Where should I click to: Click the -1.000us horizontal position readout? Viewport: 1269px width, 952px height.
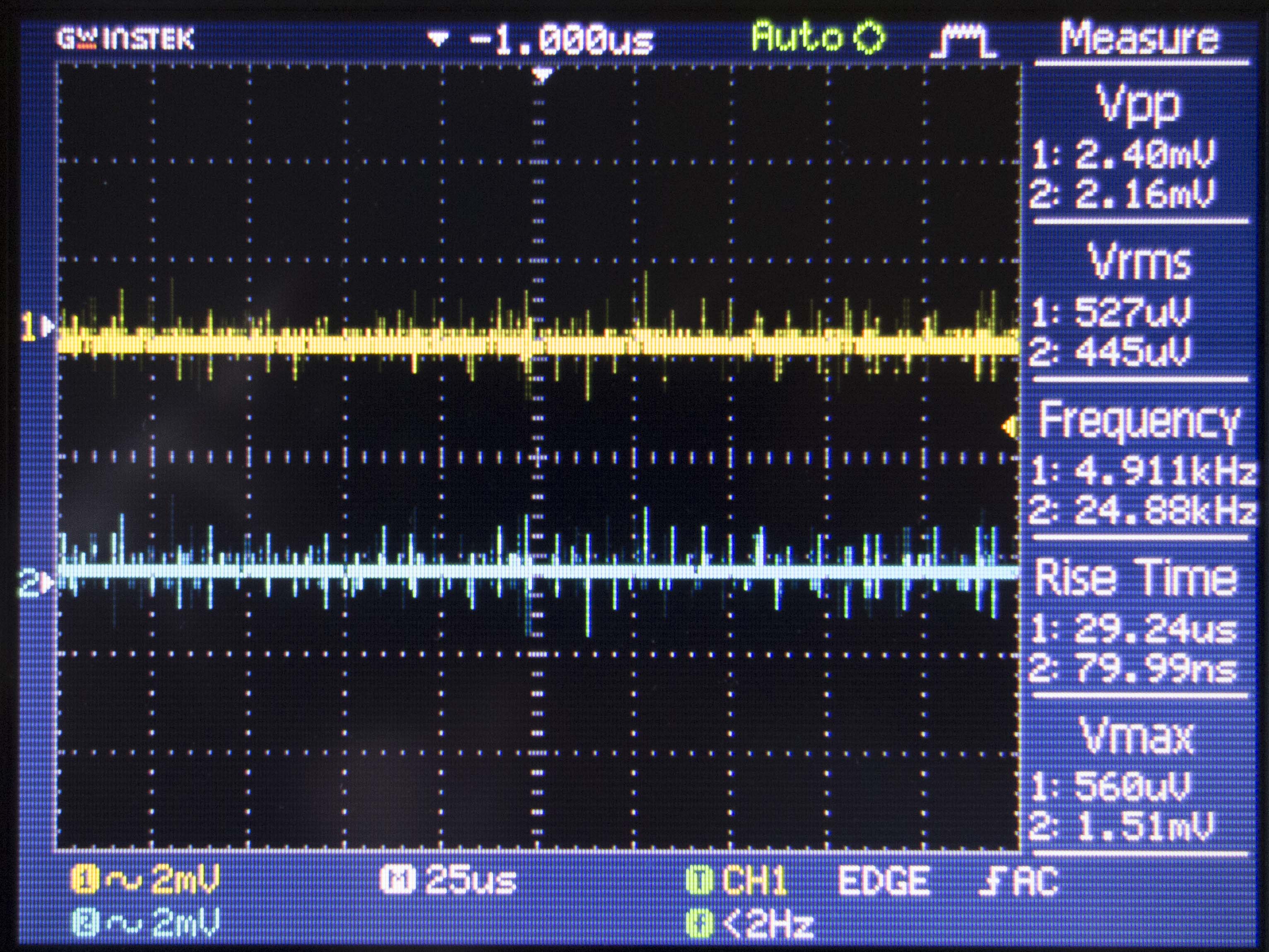[x=562, y=40]
